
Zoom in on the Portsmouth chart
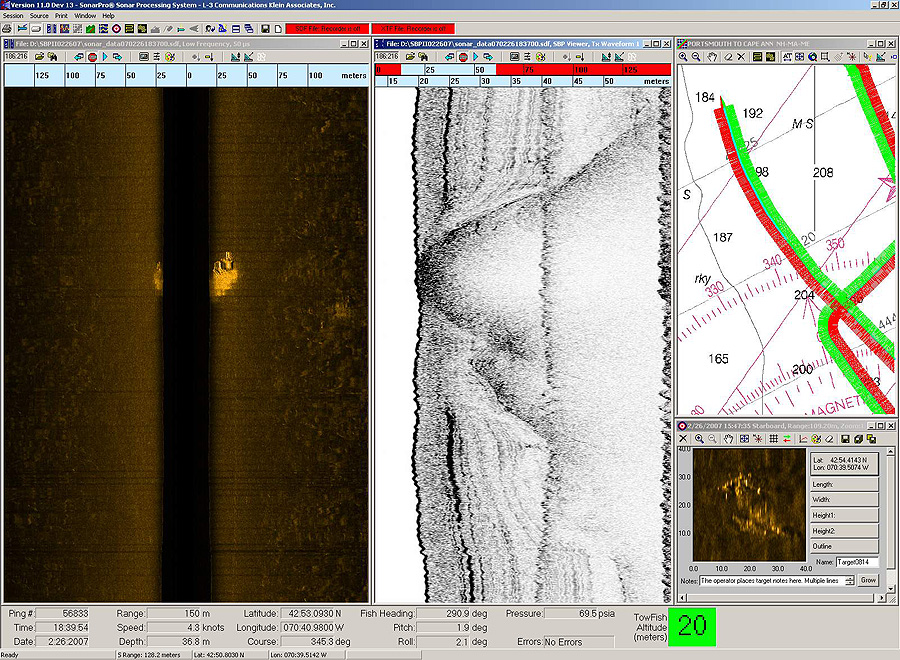pyautogui.click(x=684, y=57)
